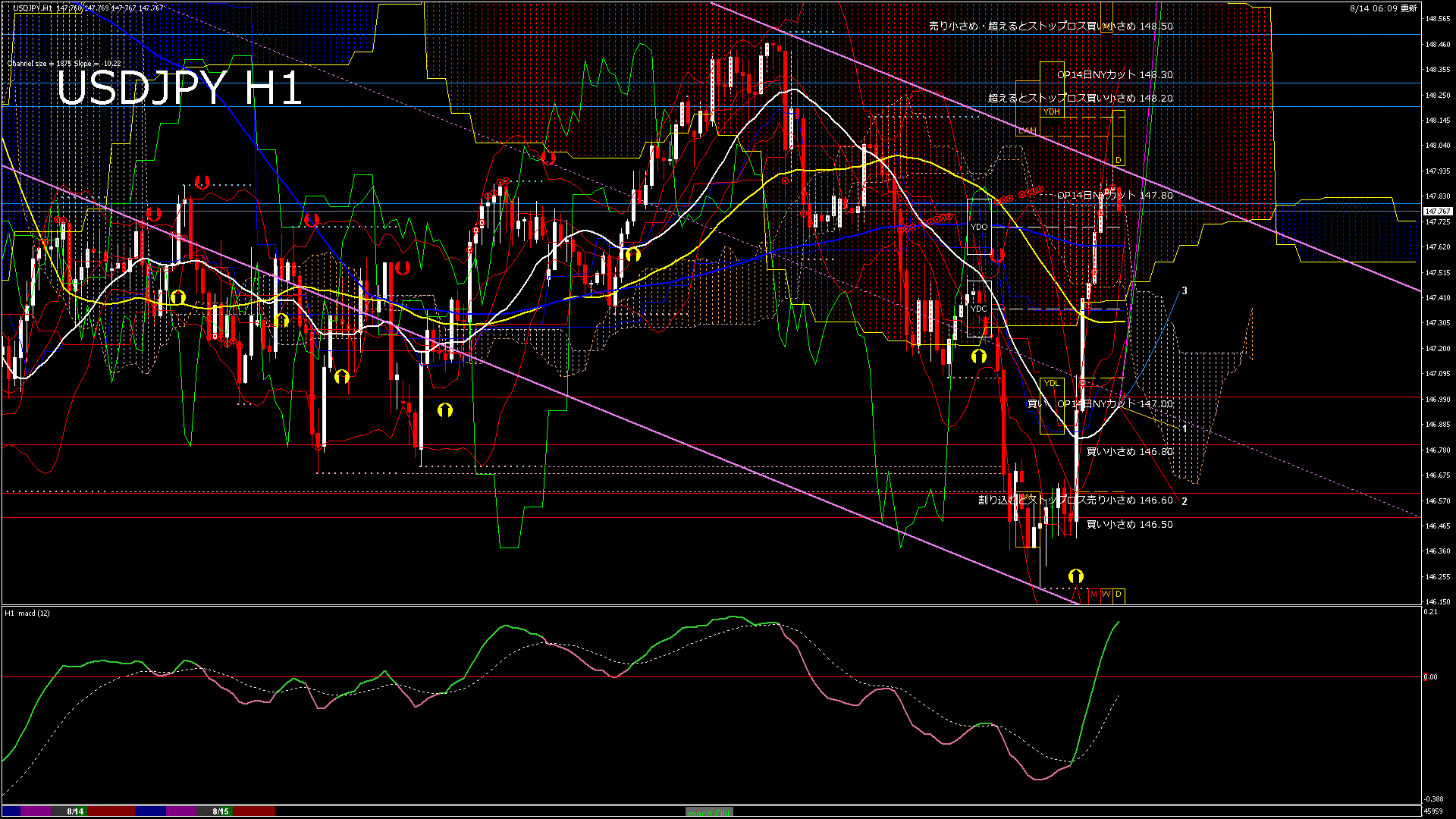Screen dimensions: 1456x819
Task: Click the USDJPY H1 chart title
Action: pos(179,88)
